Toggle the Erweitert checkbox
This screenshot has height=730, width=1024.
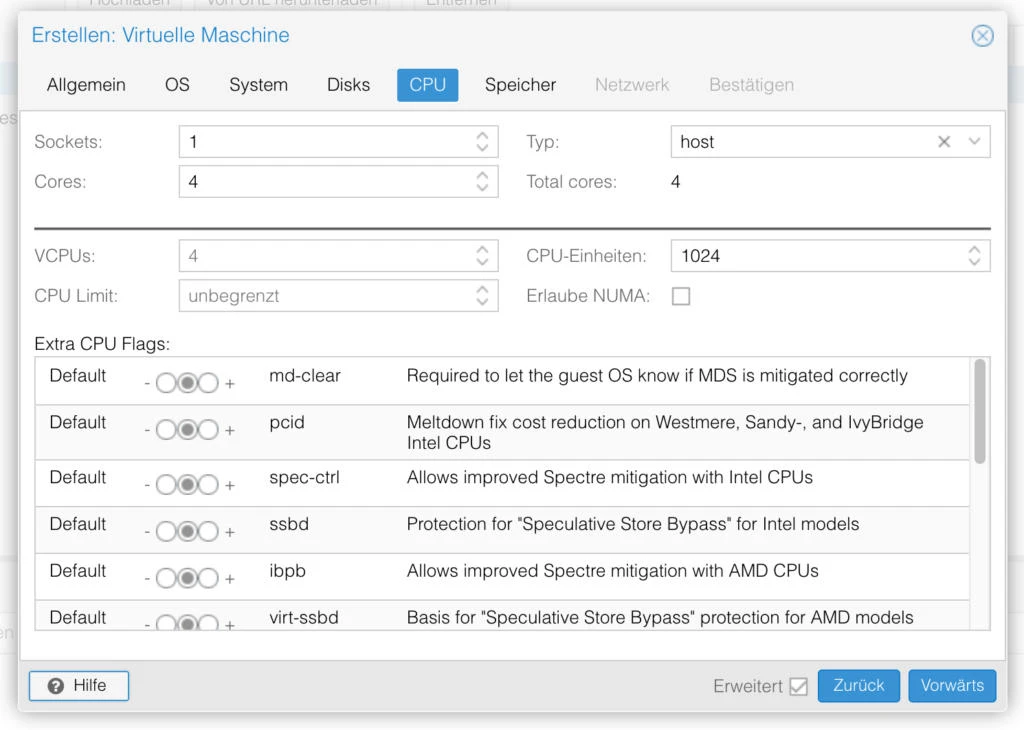point(798,686)
